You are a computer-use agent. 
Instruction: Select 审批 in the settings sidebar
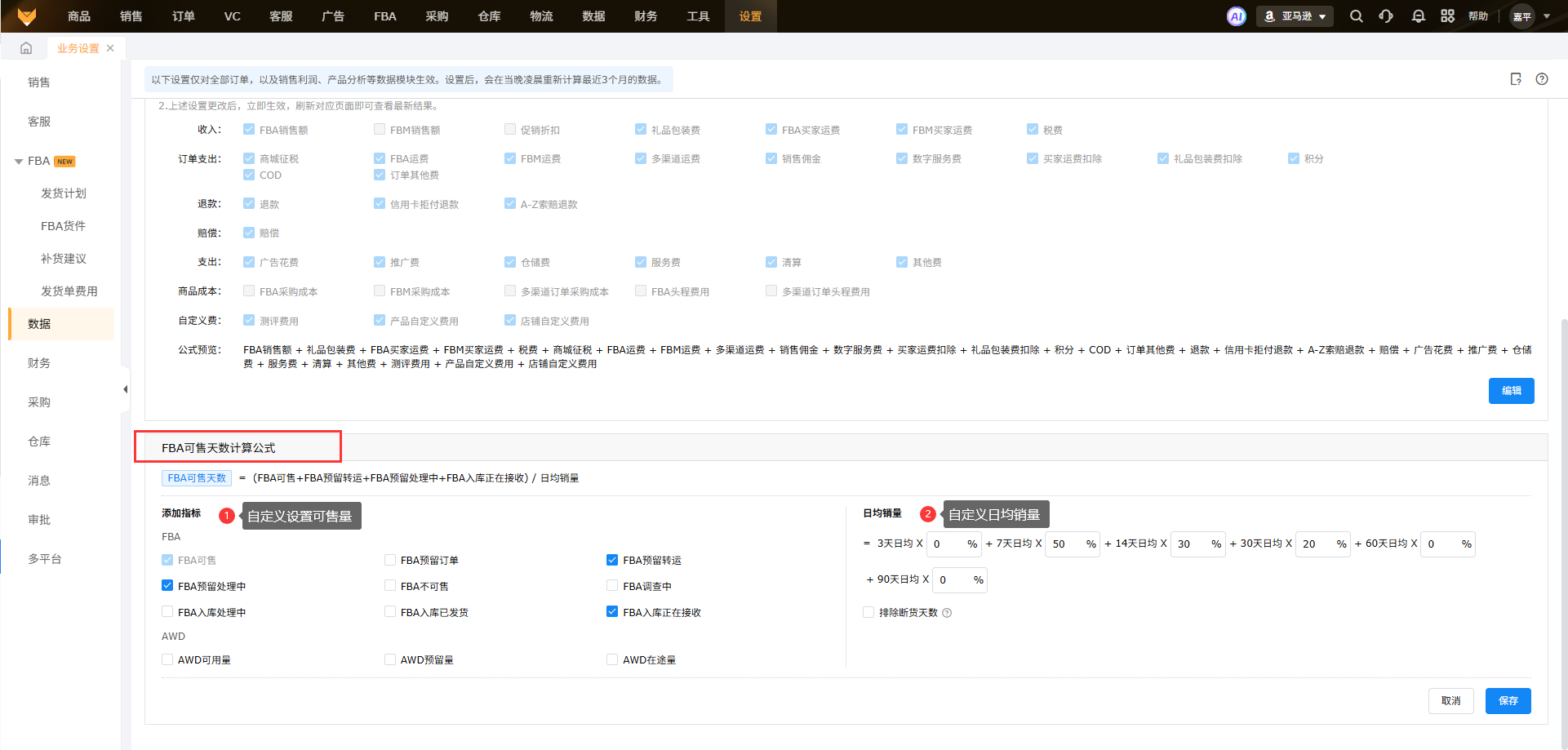coord(39,520)
